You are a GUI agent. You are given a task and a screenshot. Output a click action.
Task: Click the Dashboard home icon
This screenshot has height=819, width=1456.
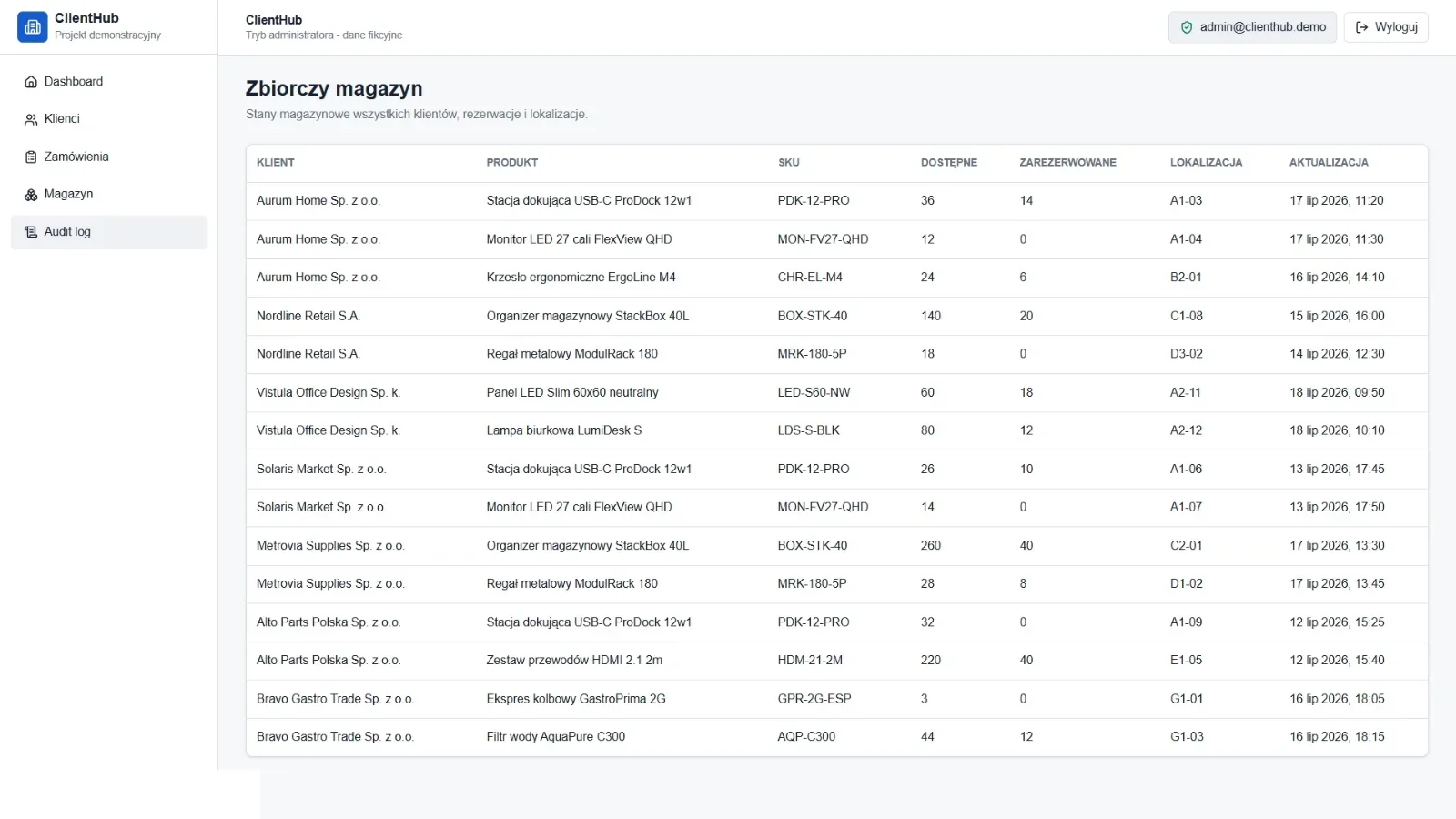click(x=31, y=82)
